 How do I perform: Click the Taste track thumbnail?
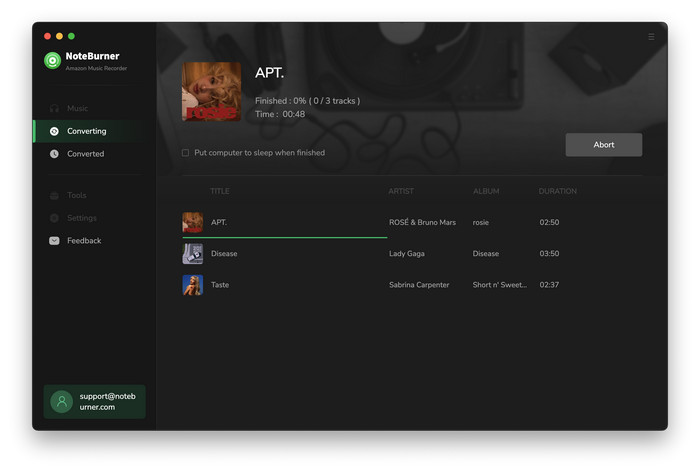point(192,285)
